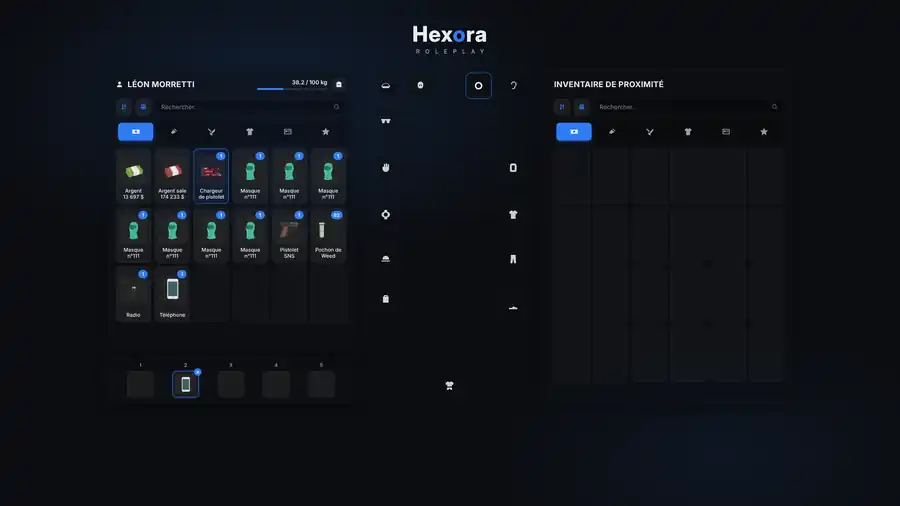
Task: Switch to cards tab in proximity inventory
Action: coord(726,132)
